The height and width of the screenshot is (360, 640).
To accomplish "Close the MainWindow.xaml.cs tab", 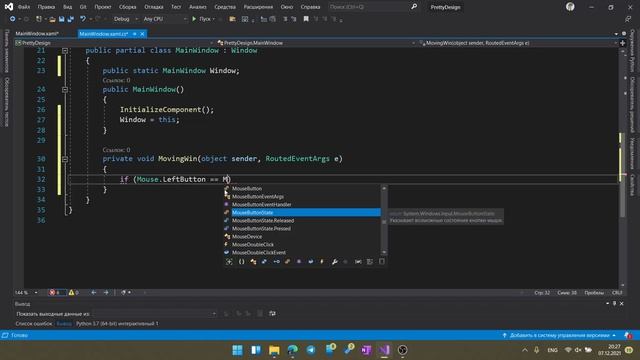I will pos(142,34).
